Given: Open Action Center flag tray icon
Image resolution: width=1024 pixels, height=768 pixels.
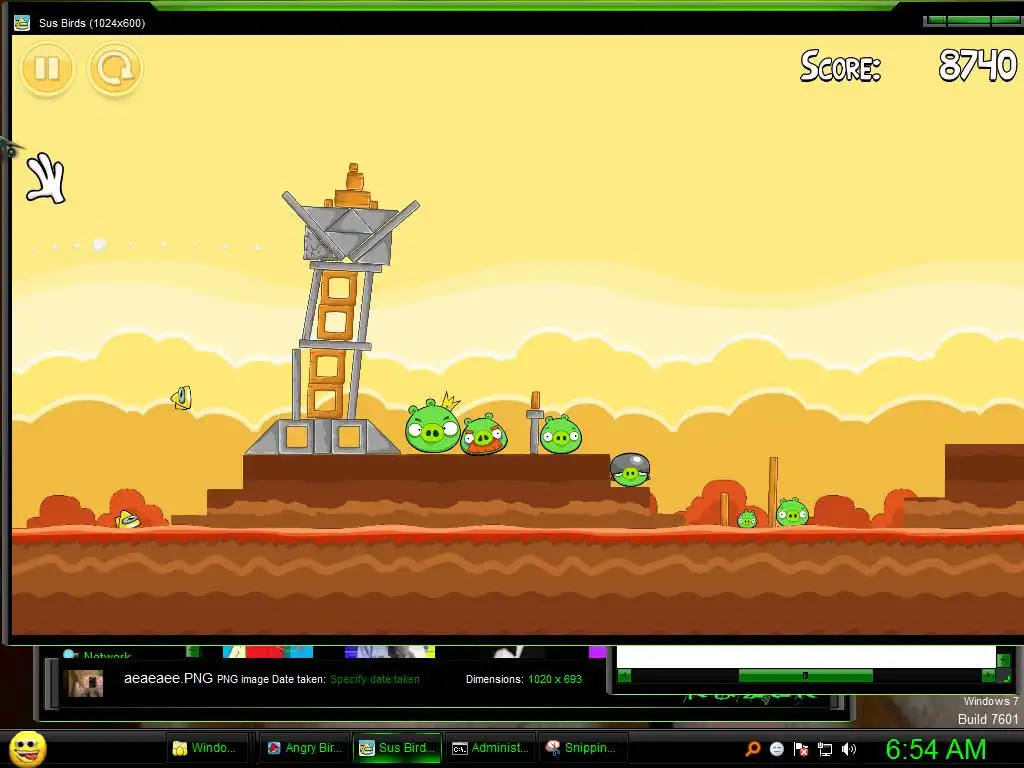Looking at the screenshot, I should 801,749.
